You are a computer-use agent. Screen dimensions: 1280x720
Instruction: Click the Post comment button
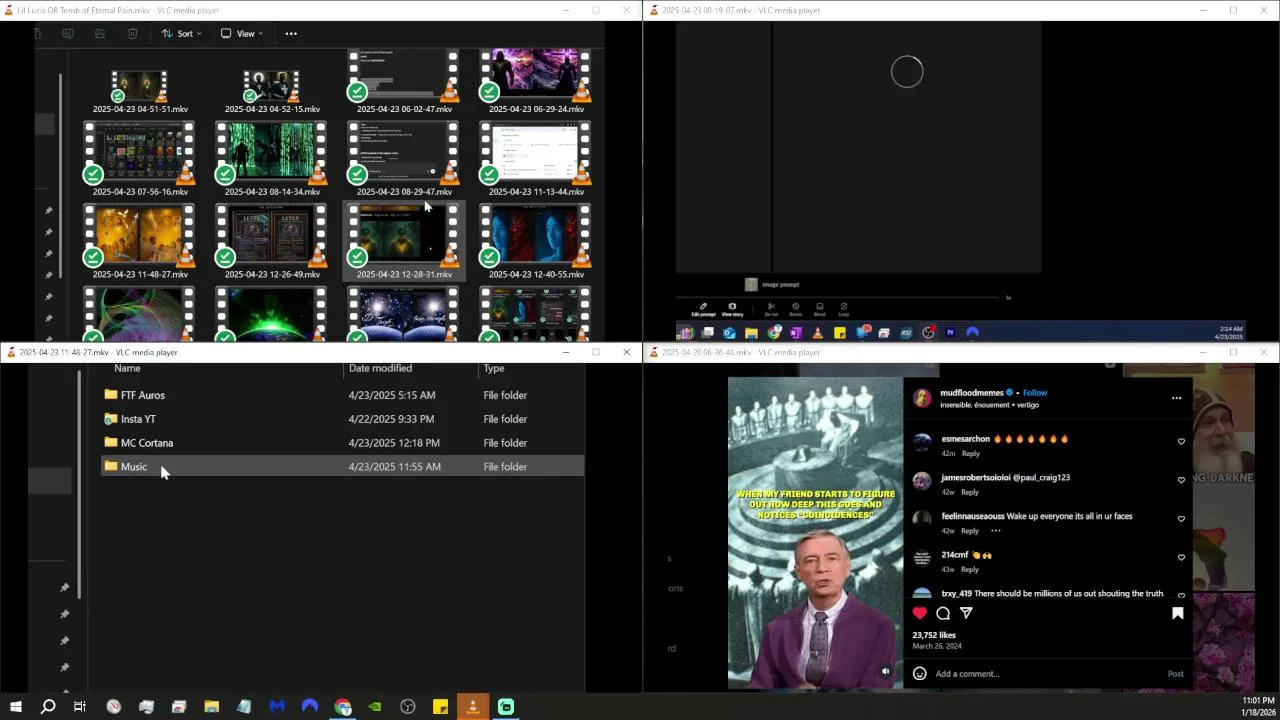click(1175, 674)
